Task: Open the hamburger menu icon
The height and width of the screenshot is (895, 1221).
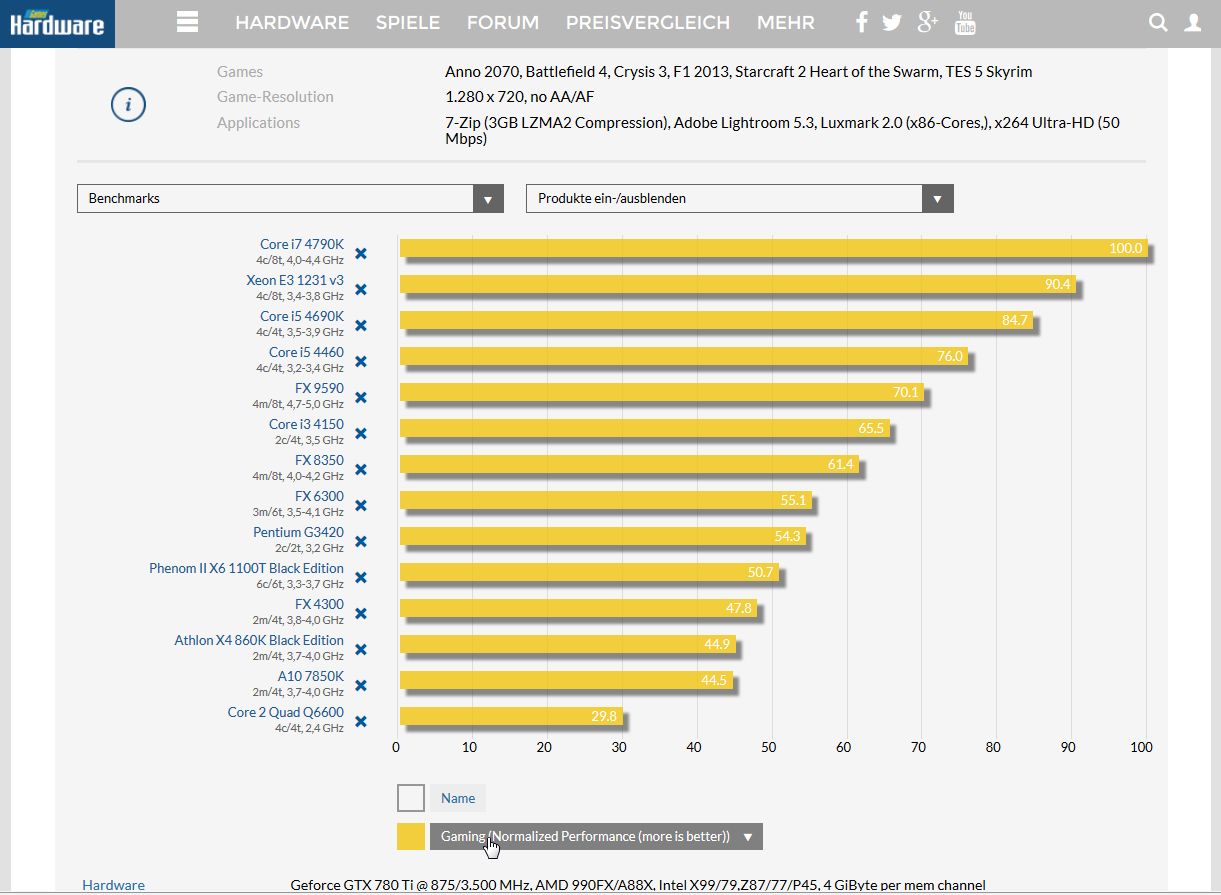Action: (187, 22)
